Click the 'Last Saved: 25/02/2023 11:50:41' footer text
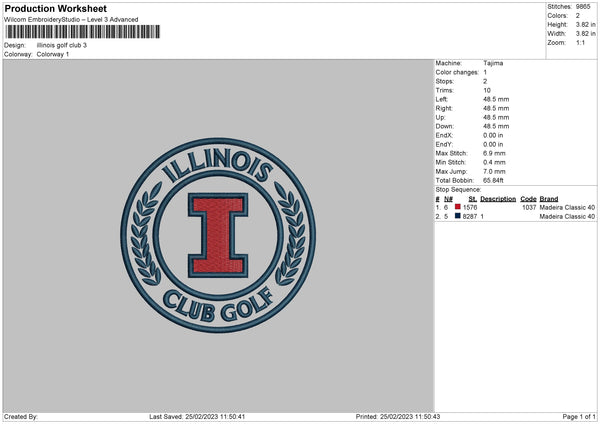Screen dimensions: 600x424 point(197,417)
